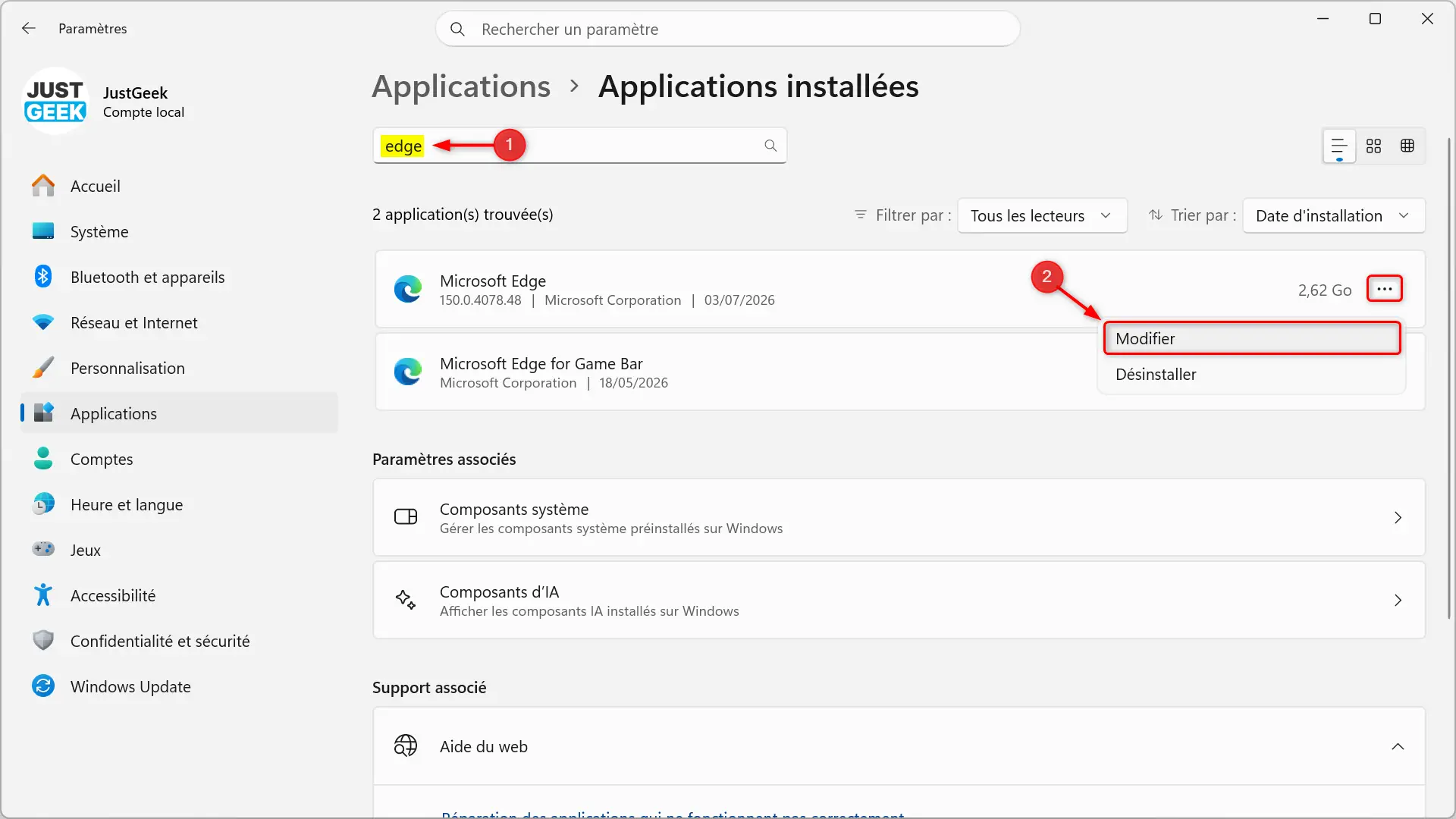Open Système settings page
This screenshot has width=1456, height=819.
[x=179, y=231]
